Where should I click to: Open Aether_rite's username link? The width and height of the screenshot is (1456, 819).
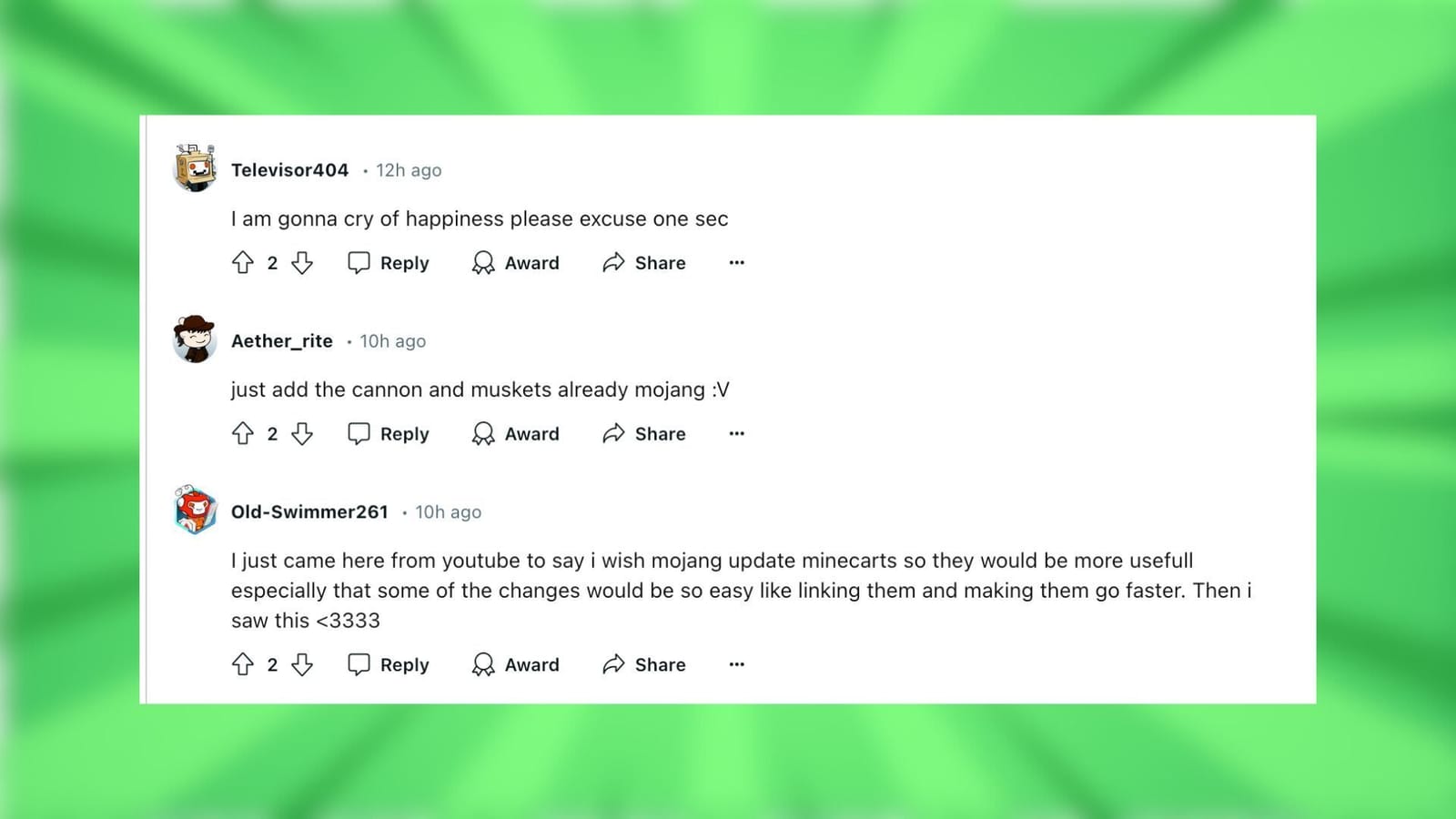pyautogui.click(x=282, y=341)
